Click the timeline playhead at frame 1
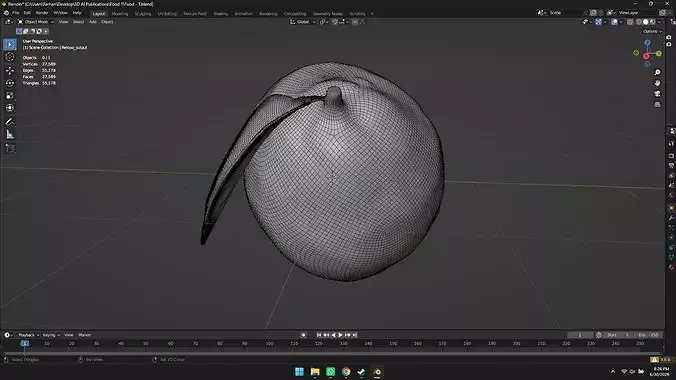The image size is (676, 380). [25, 343]
